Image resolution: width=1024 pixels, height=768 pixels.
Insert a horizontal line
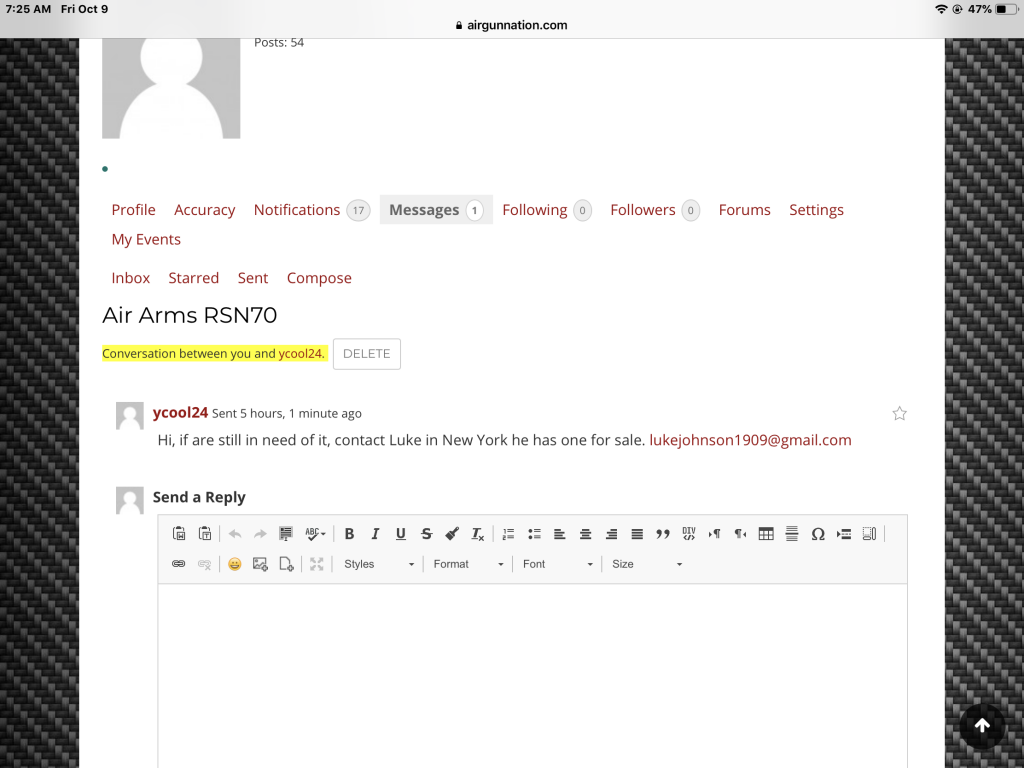792,534
